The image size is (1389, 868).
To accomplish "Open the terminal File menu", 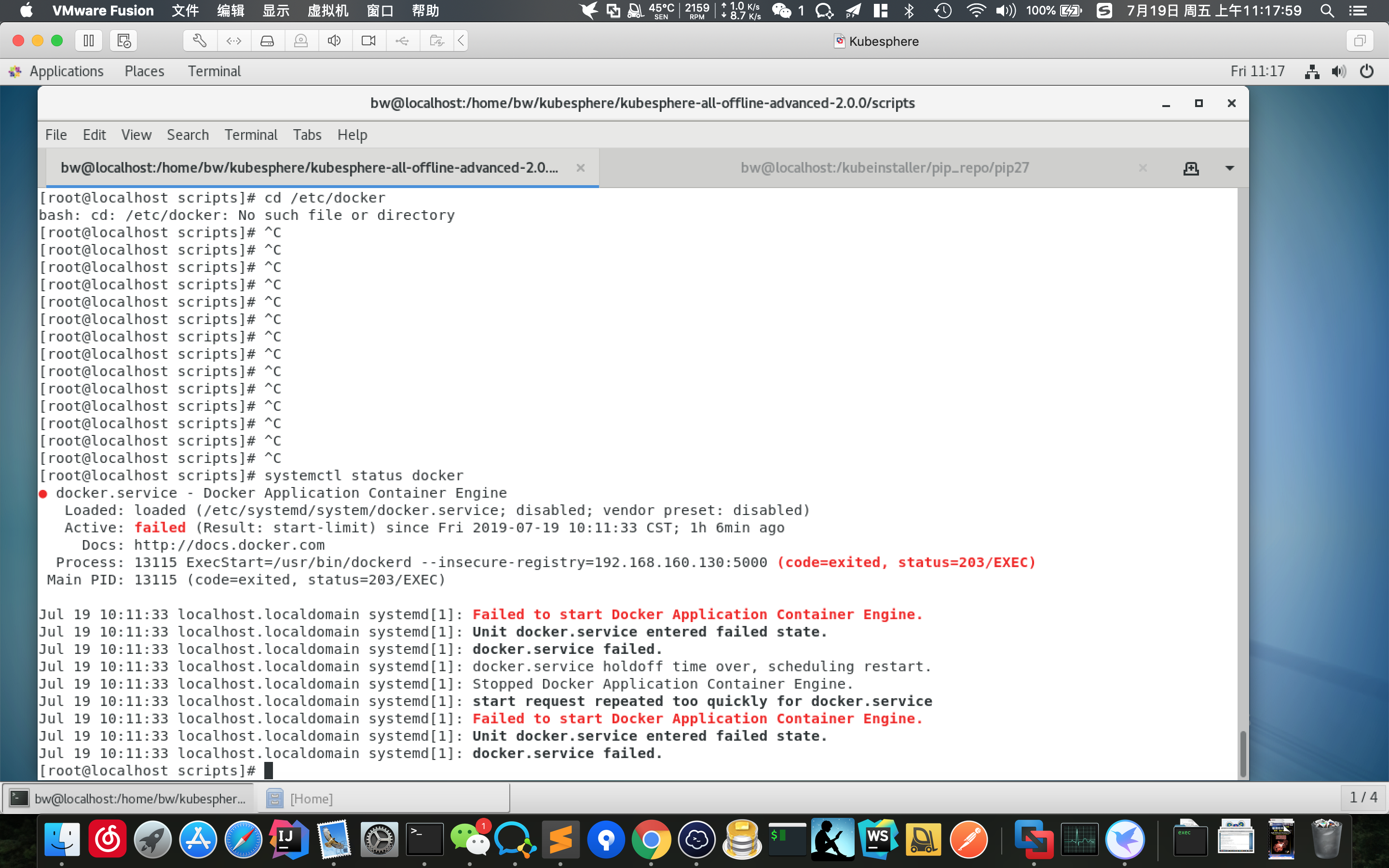I will pyautogui.click(x=56, y=135).
